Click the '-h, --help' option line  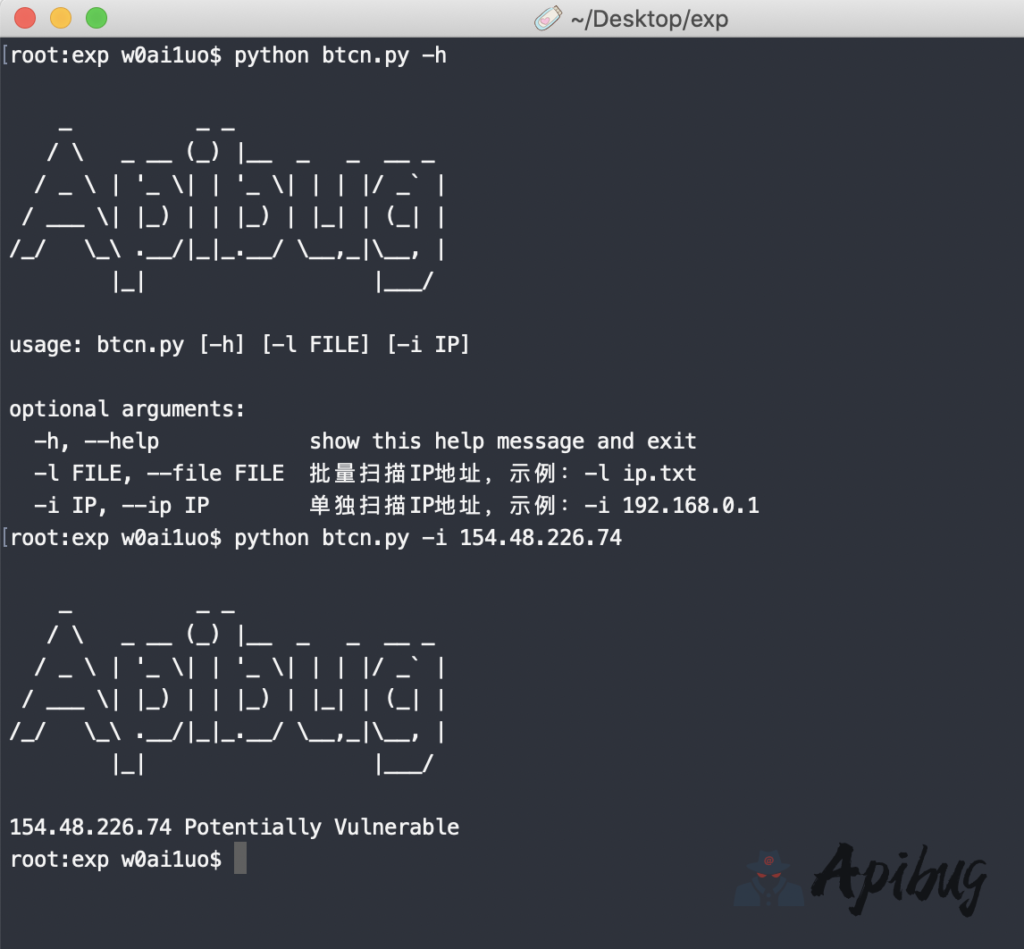click(96, 441)
